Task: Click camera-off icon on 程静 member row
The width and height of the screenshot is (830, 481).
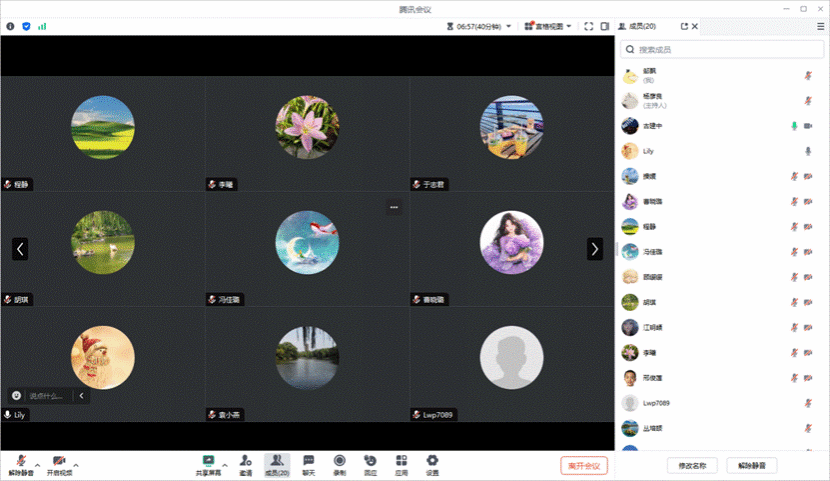Action: (x=808, y=226)
